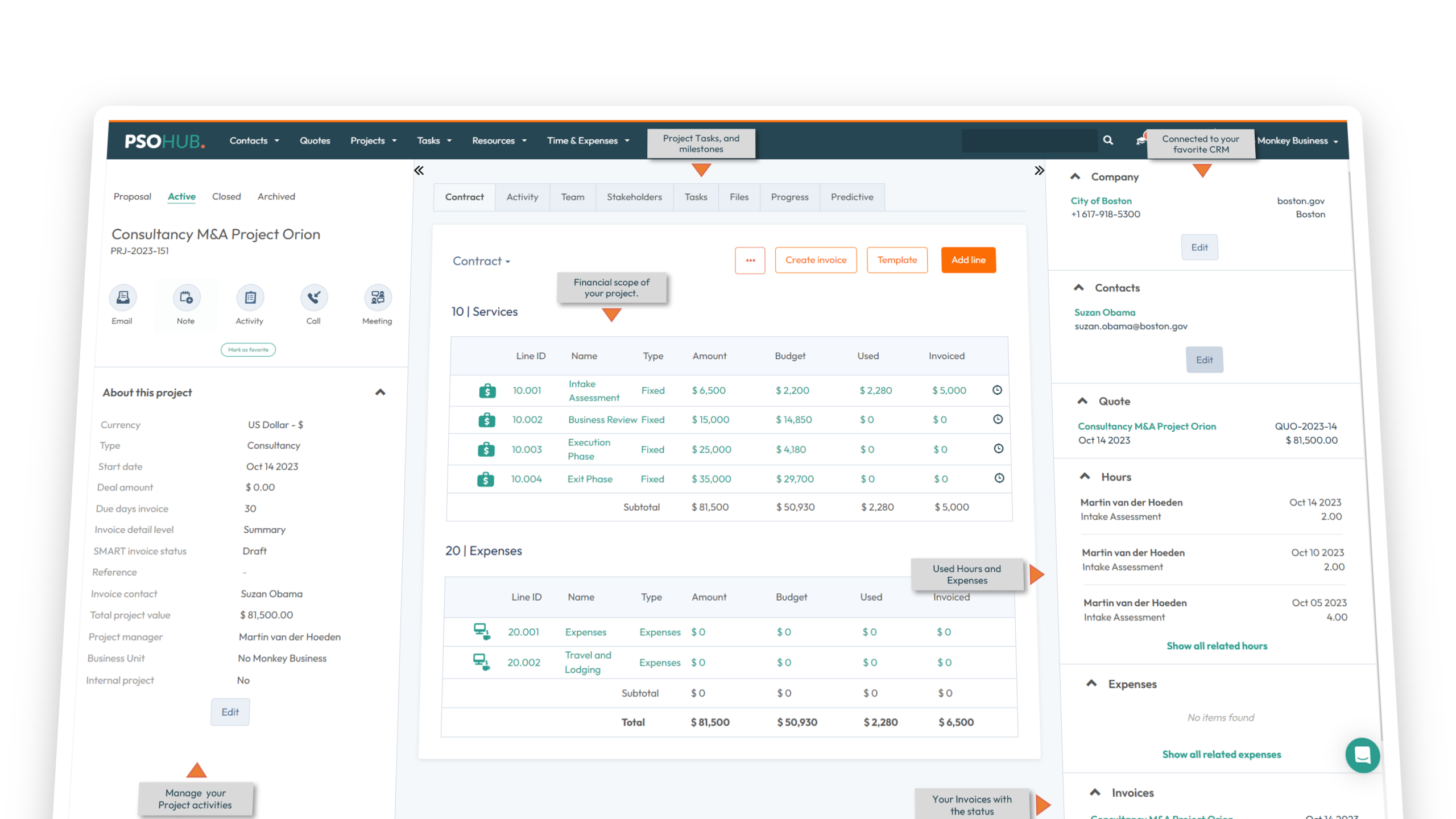Open the Call phone icon

click(x=314, y=297)
